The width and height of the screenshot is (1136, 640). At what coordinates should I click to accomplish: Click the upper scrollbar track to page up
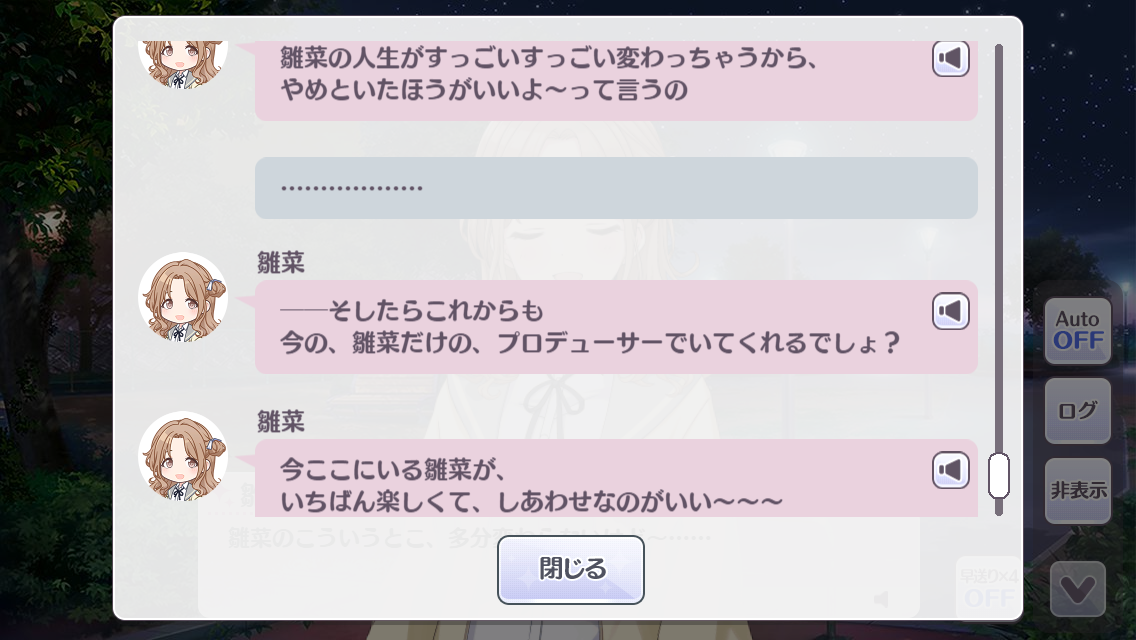(x=999, y=246)
